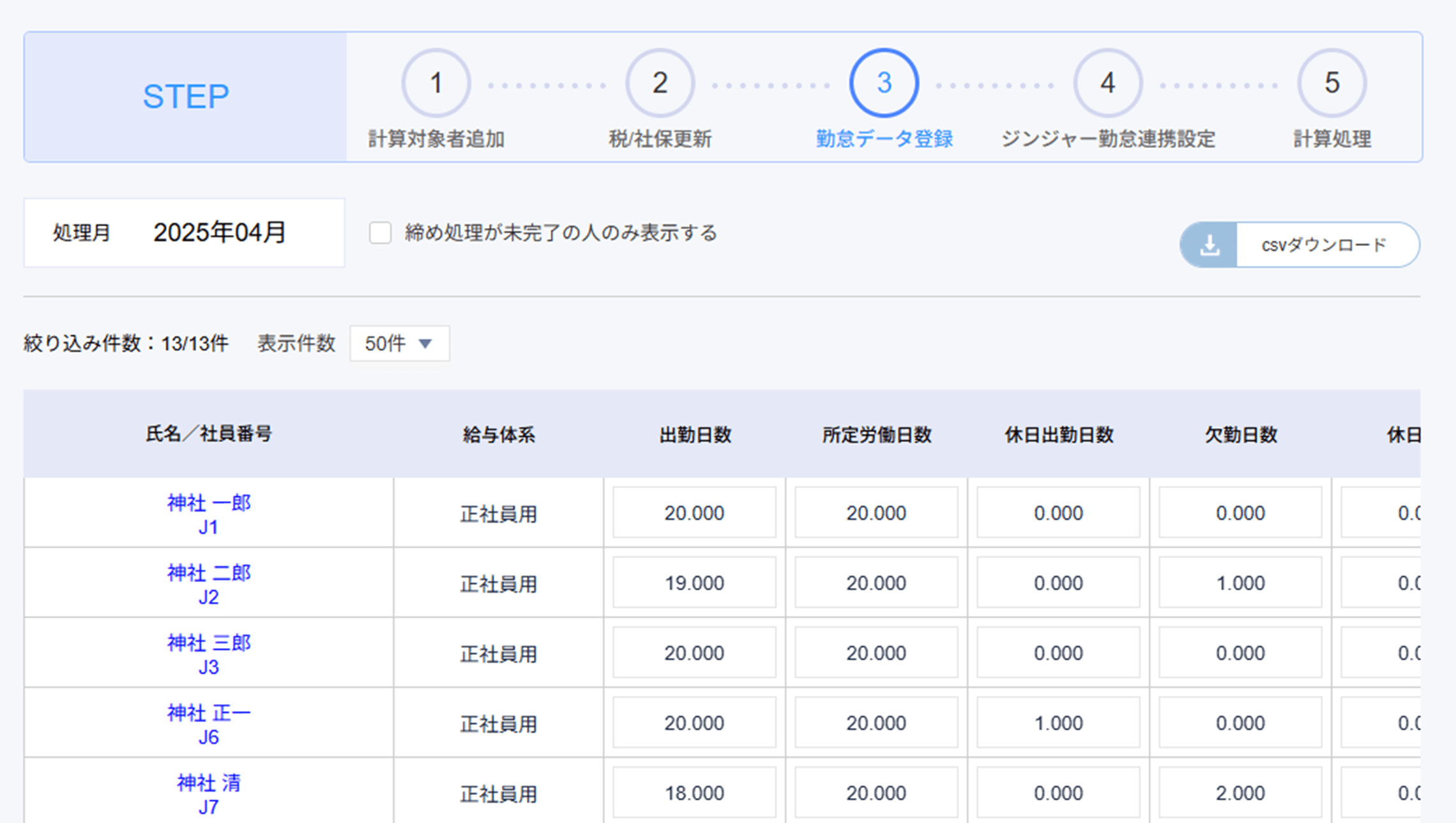
Task: Click 出勤日数 field for 神社 二郎
Action: [x=694, y=583]
